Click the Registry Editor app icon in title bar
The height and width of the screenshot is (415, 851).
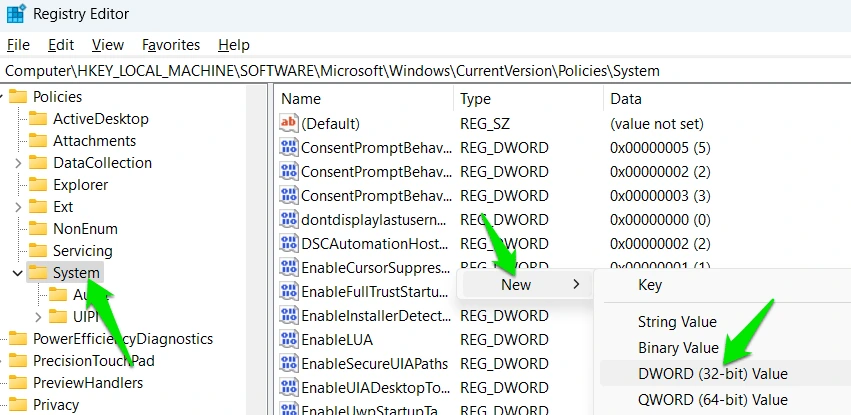pyautogui.click(x=16, y=15)
